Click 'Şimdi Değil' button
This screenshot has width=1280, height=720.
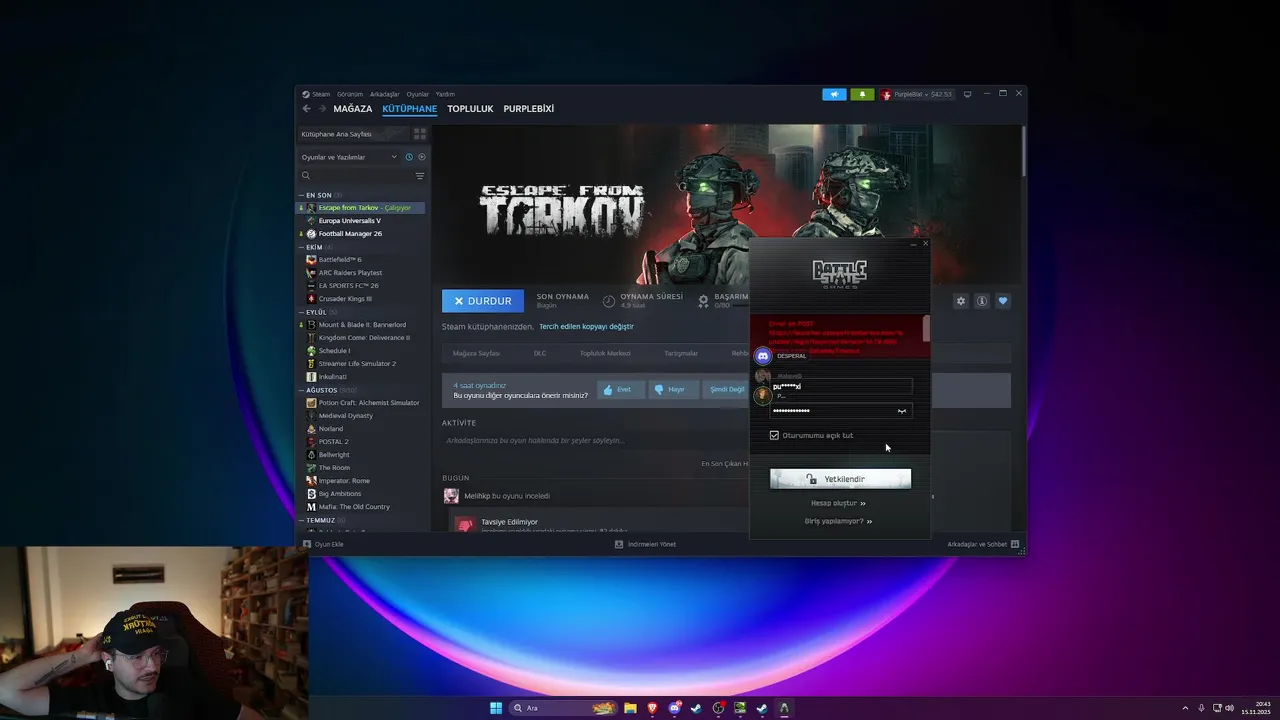pyautogui.click(x=727, y=389)
